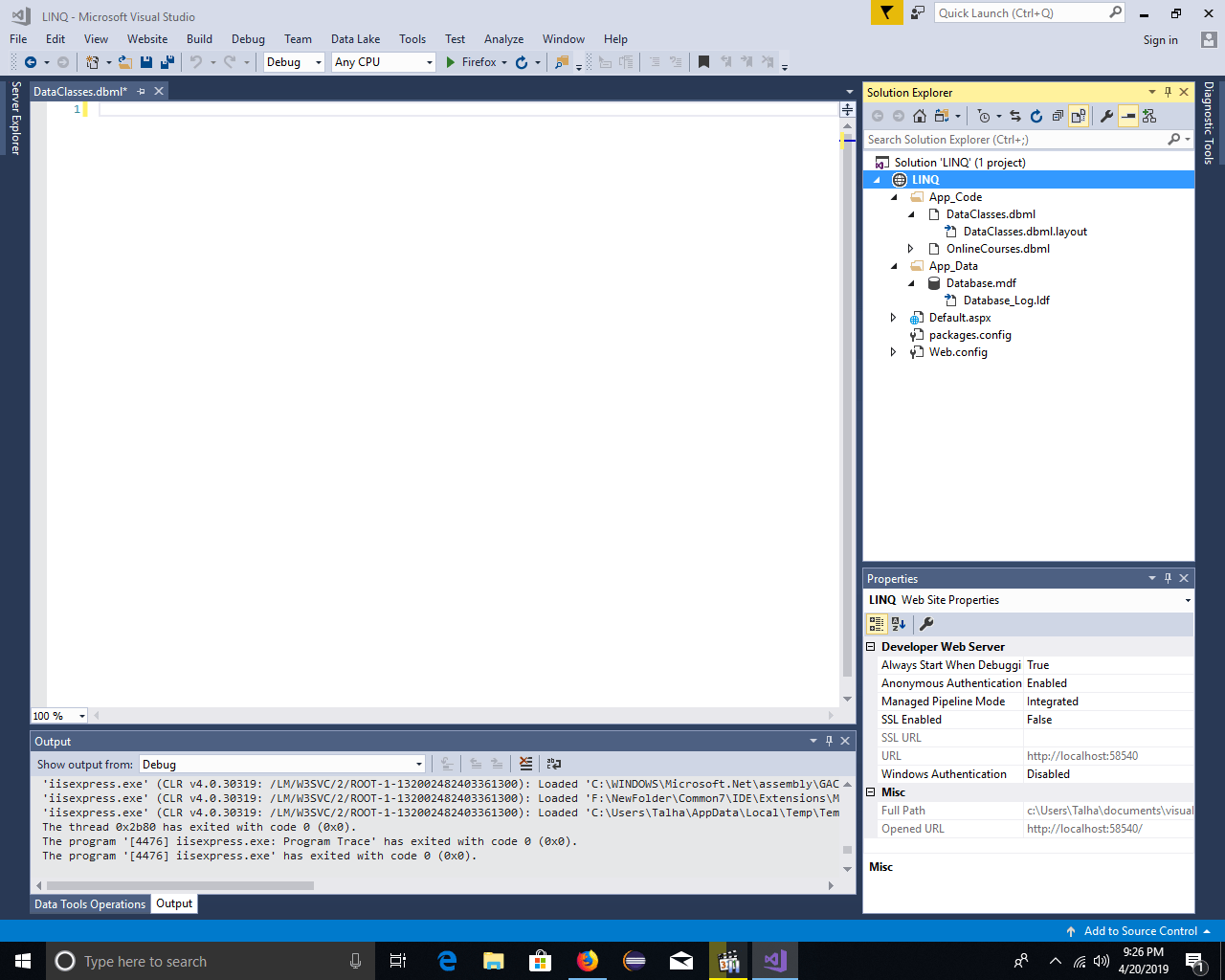This screenshot has width=1225, height=980.
Task: Click Switch Views icon in Solution Explorer
Action: coord(942,116)
